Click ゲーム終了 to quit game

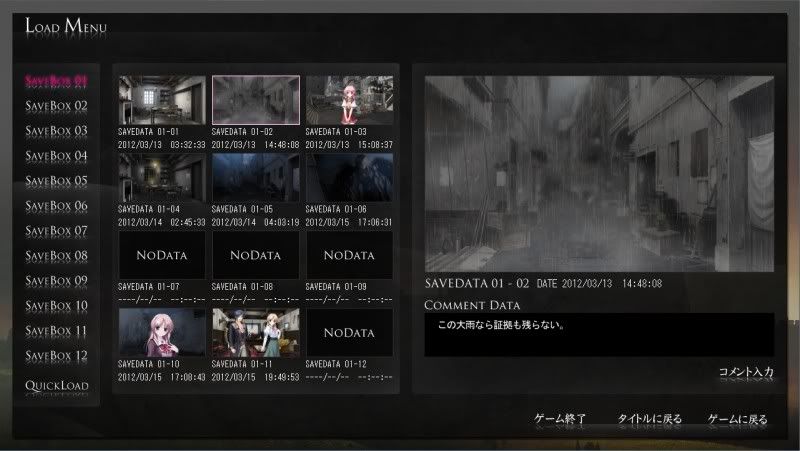pyautogui.click(x=560, y=419)
